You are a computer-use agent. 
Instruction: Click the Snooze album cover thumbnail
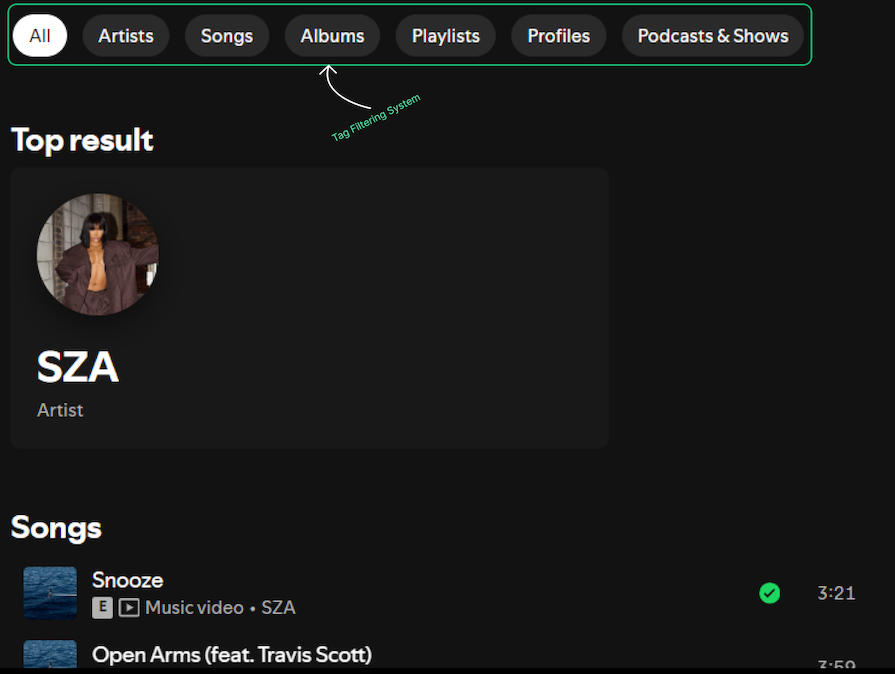click(x=50, y=593)
